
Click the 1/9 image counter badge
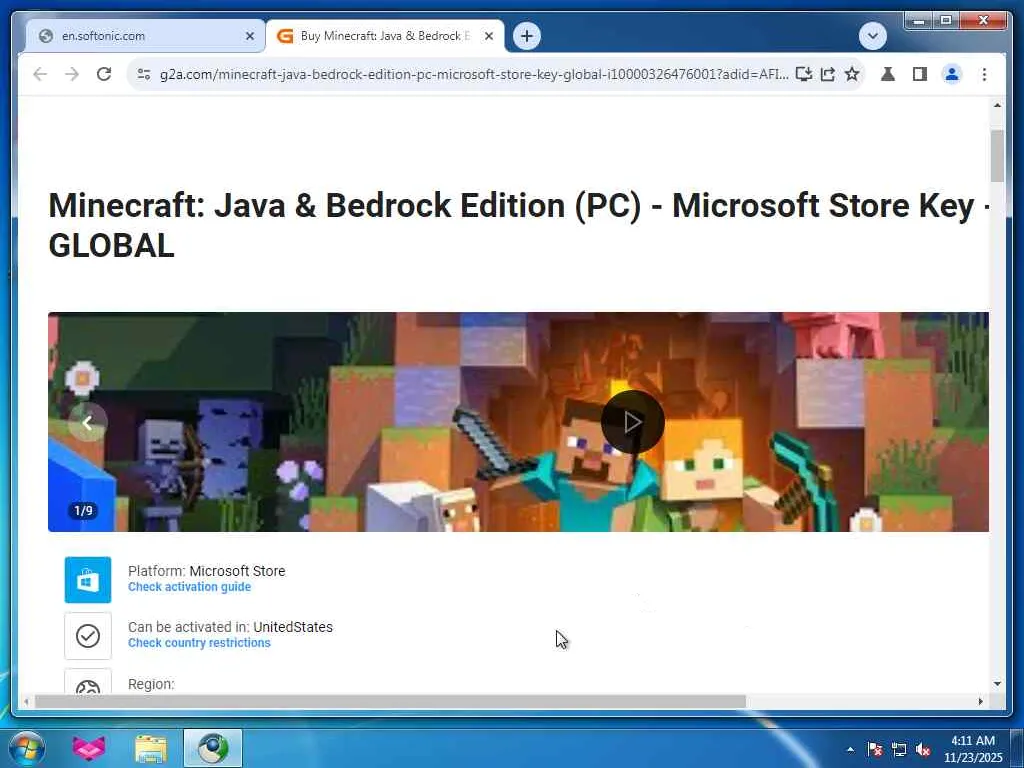coord(83,511)
